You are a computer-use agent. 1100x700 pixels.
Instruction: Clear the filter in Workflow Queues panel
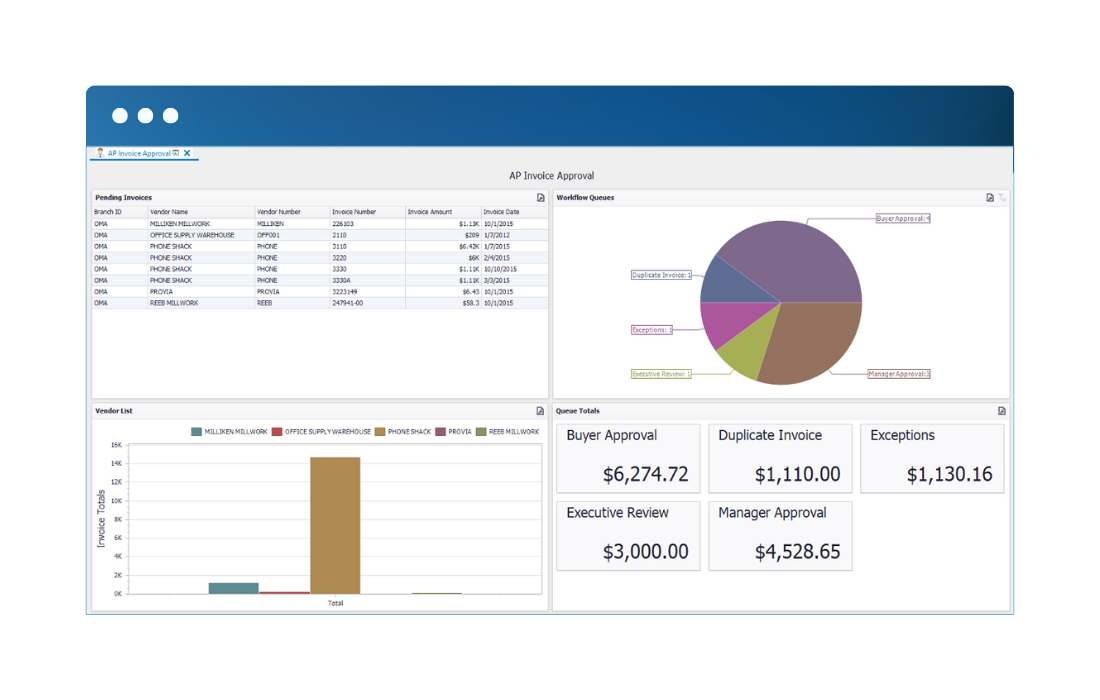(1002, 198)
